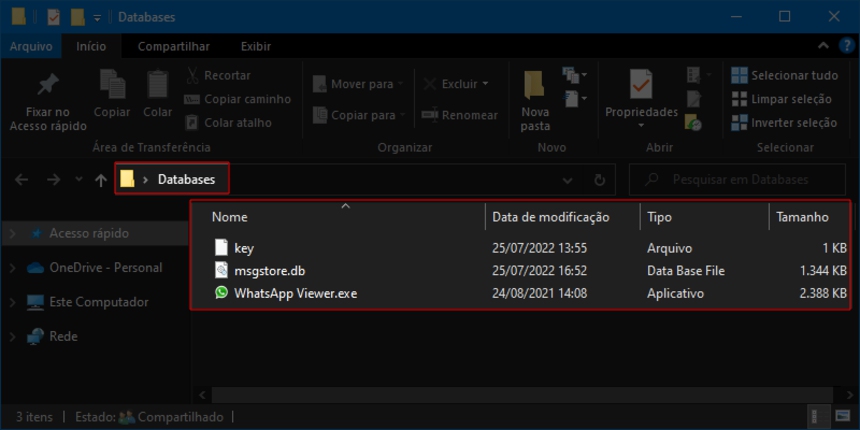Open the Arquivo tab
This screenshot has height=430, width=860.
(x=31, y=47)
